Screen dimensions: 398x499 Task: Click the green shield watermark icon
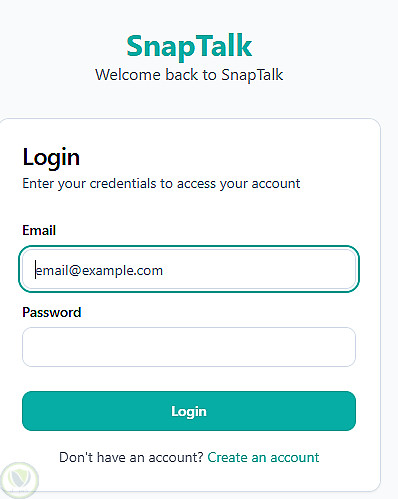pyautogui.click(x=19, y=480)
